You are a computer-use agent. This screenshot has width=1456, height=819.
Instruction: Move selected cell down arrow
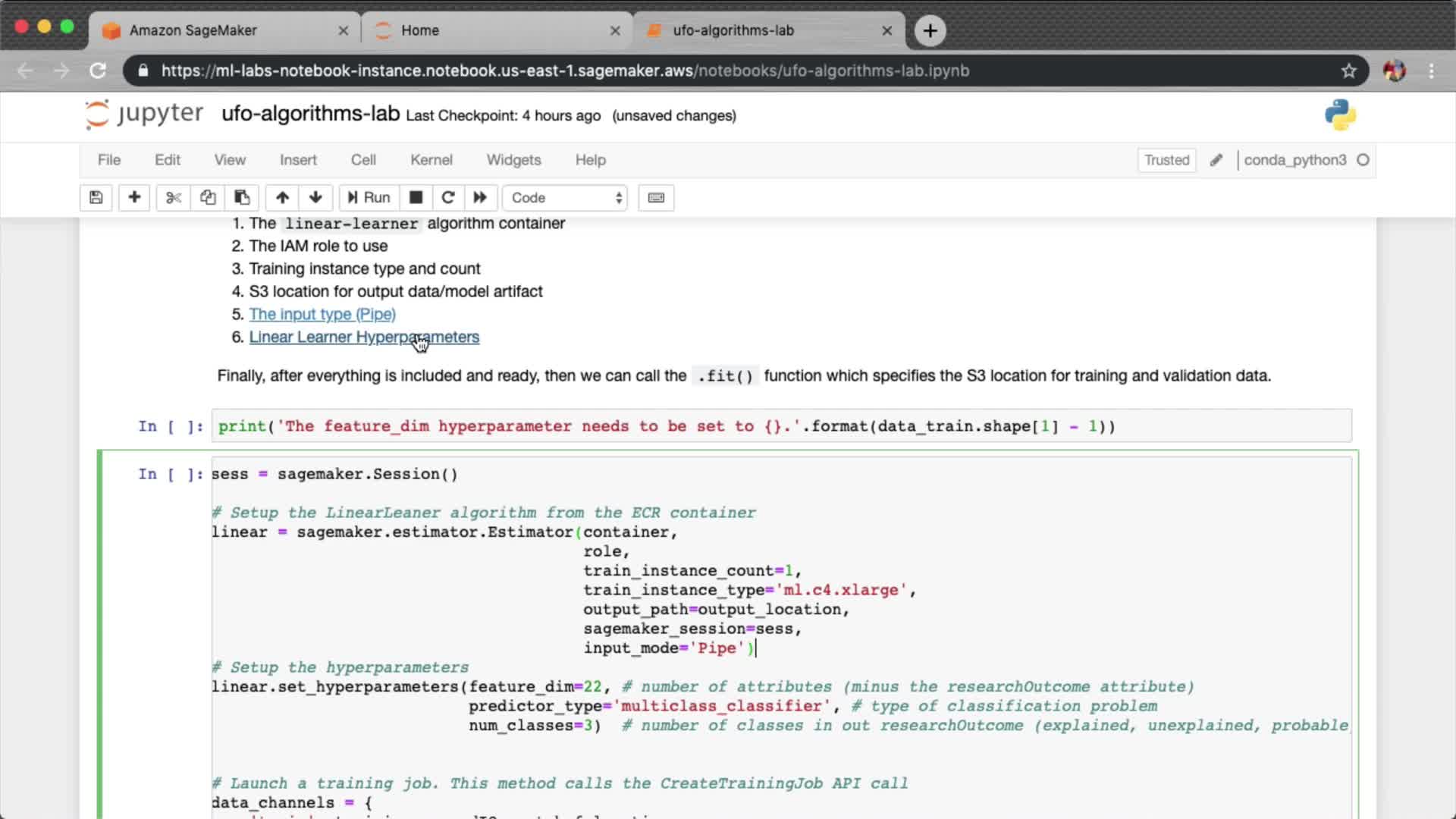(x=315, y=198)
